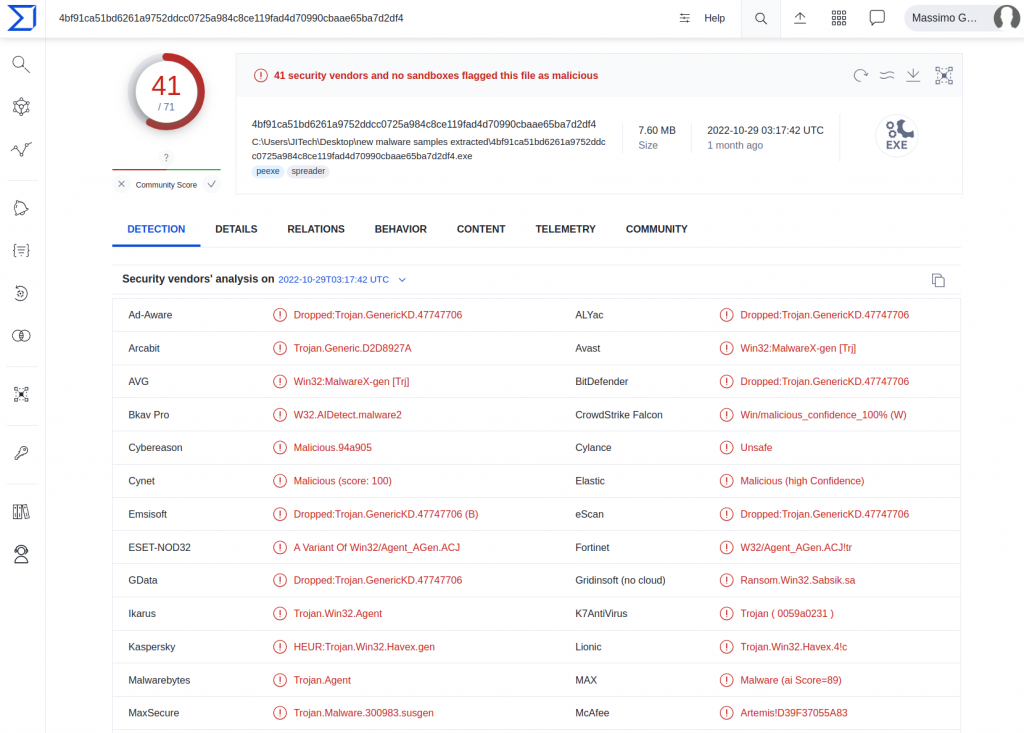Click the reanalyze refresh icon
The width and height of the screenshot is (1024, 733).
[x=861, y=76]
